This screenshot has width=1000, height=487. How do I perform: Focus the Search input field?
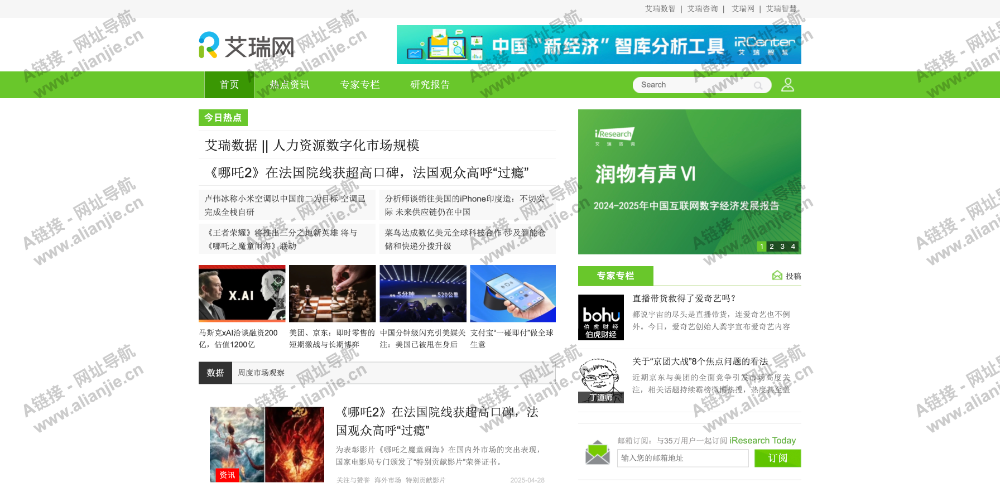695,85
